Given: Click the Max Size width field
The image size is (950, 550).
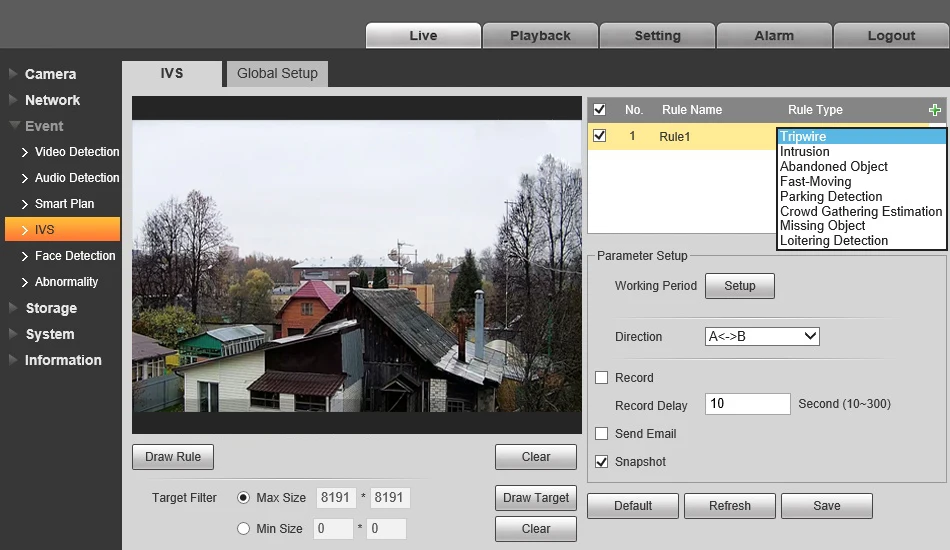Looking at the screenshot, I should point(336,497).
